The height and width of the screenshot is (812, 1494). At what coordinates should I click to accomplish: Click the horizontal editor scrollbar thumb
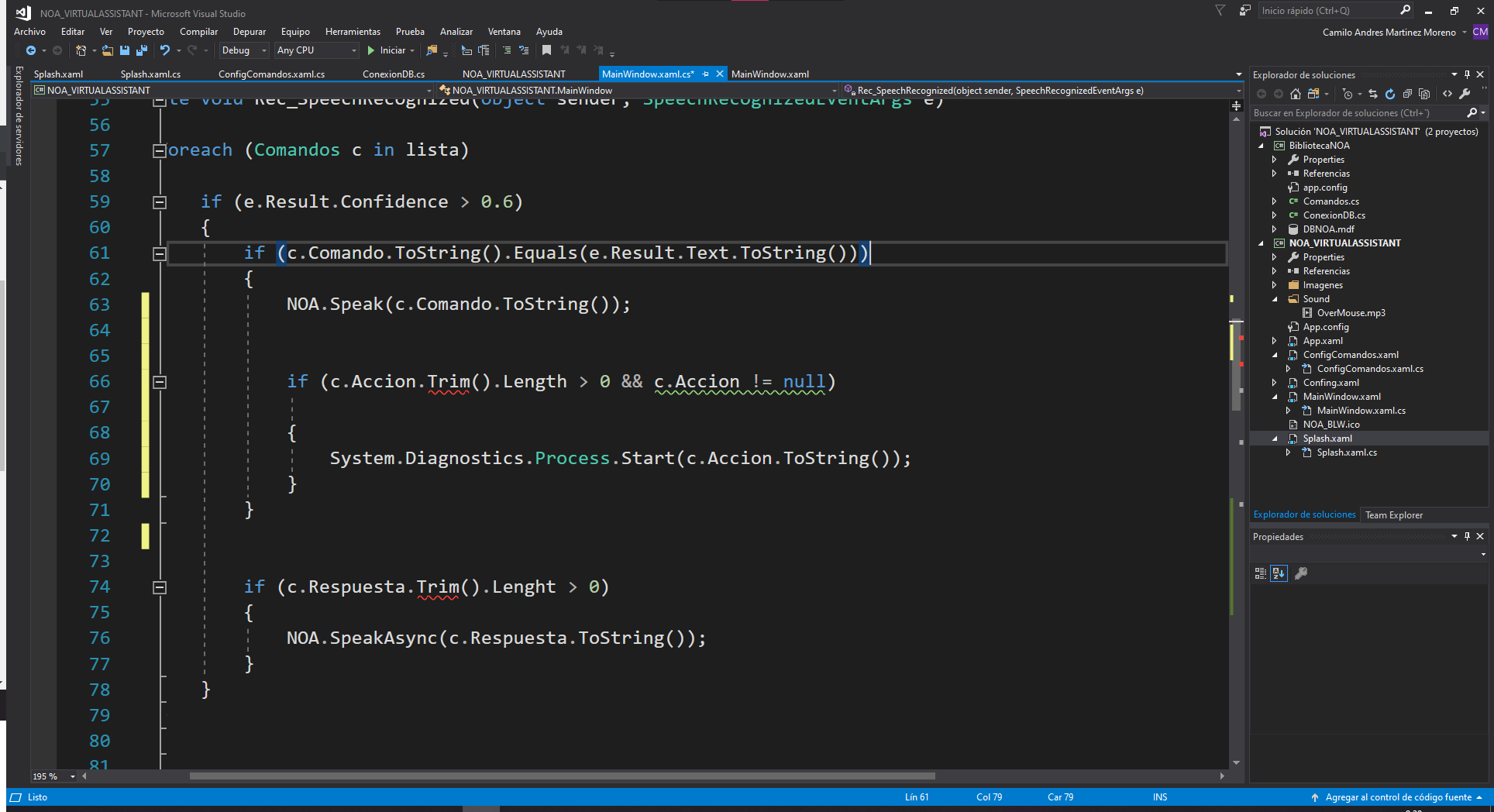562,776
